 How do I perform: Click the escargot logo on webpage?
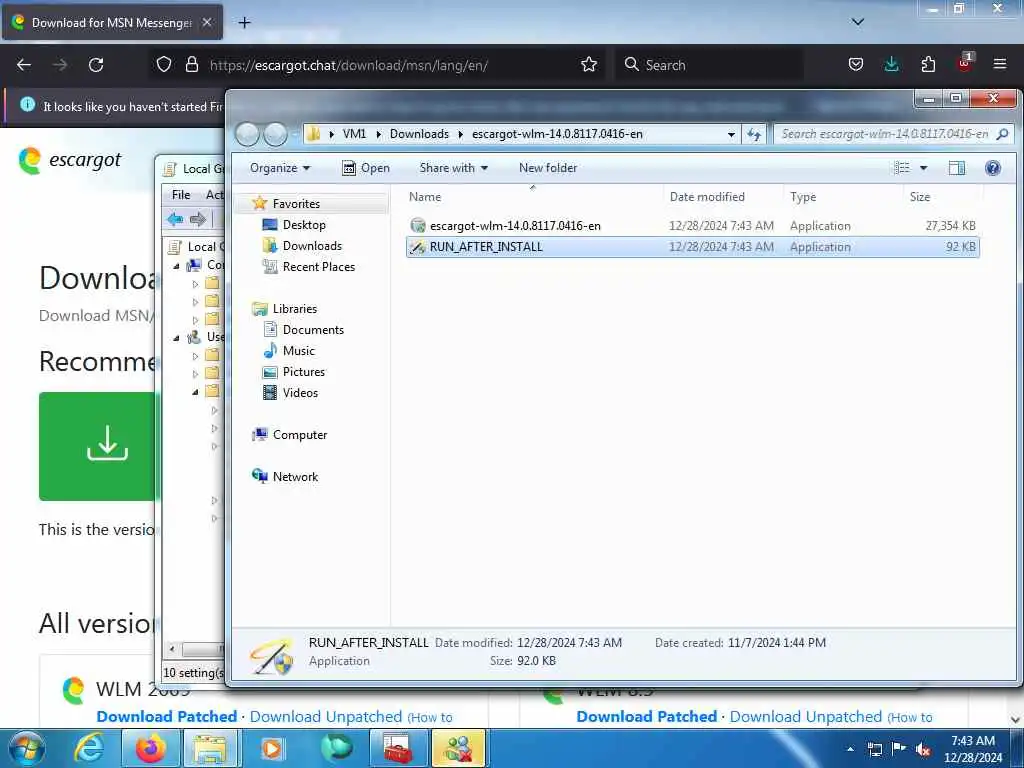(x=70, y=160)
